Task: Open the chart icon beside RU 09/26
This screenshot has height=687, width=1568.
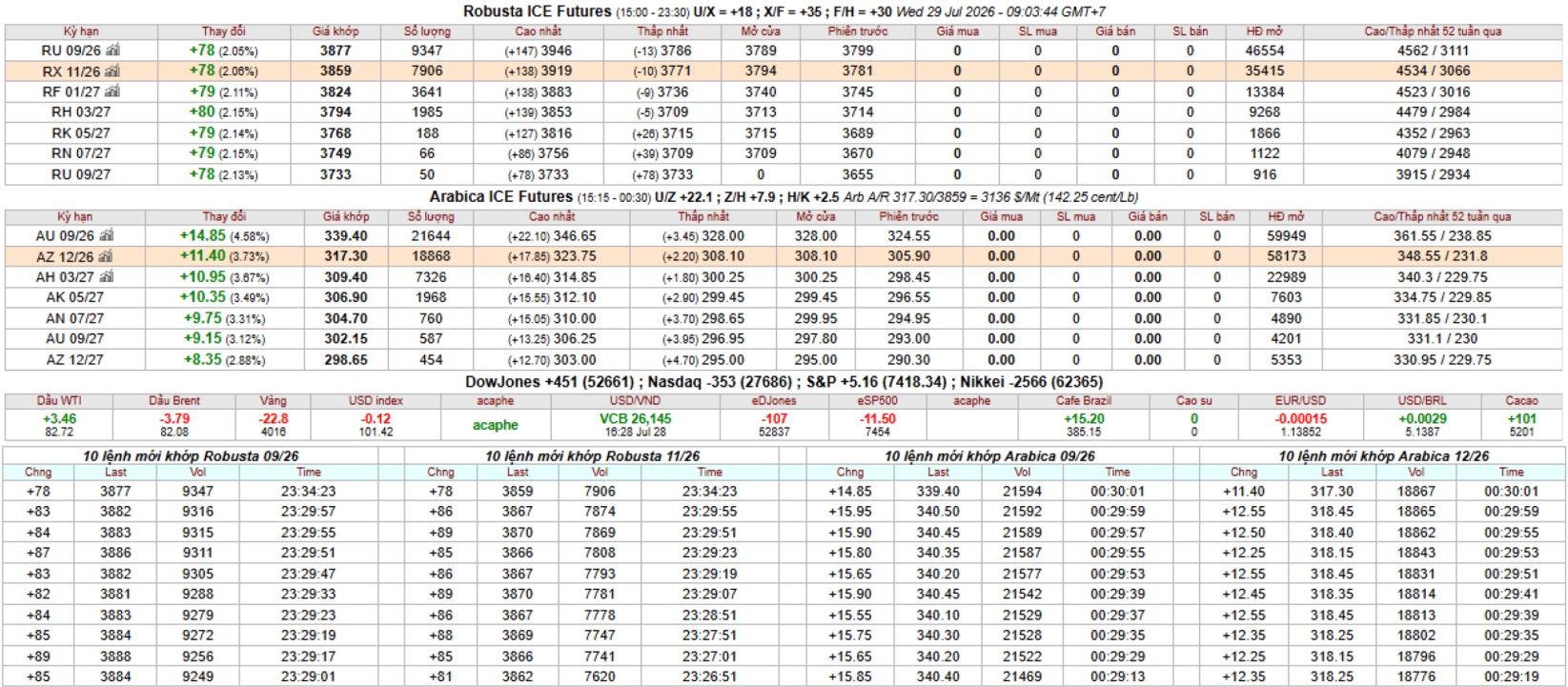Action: click(112, 51)
